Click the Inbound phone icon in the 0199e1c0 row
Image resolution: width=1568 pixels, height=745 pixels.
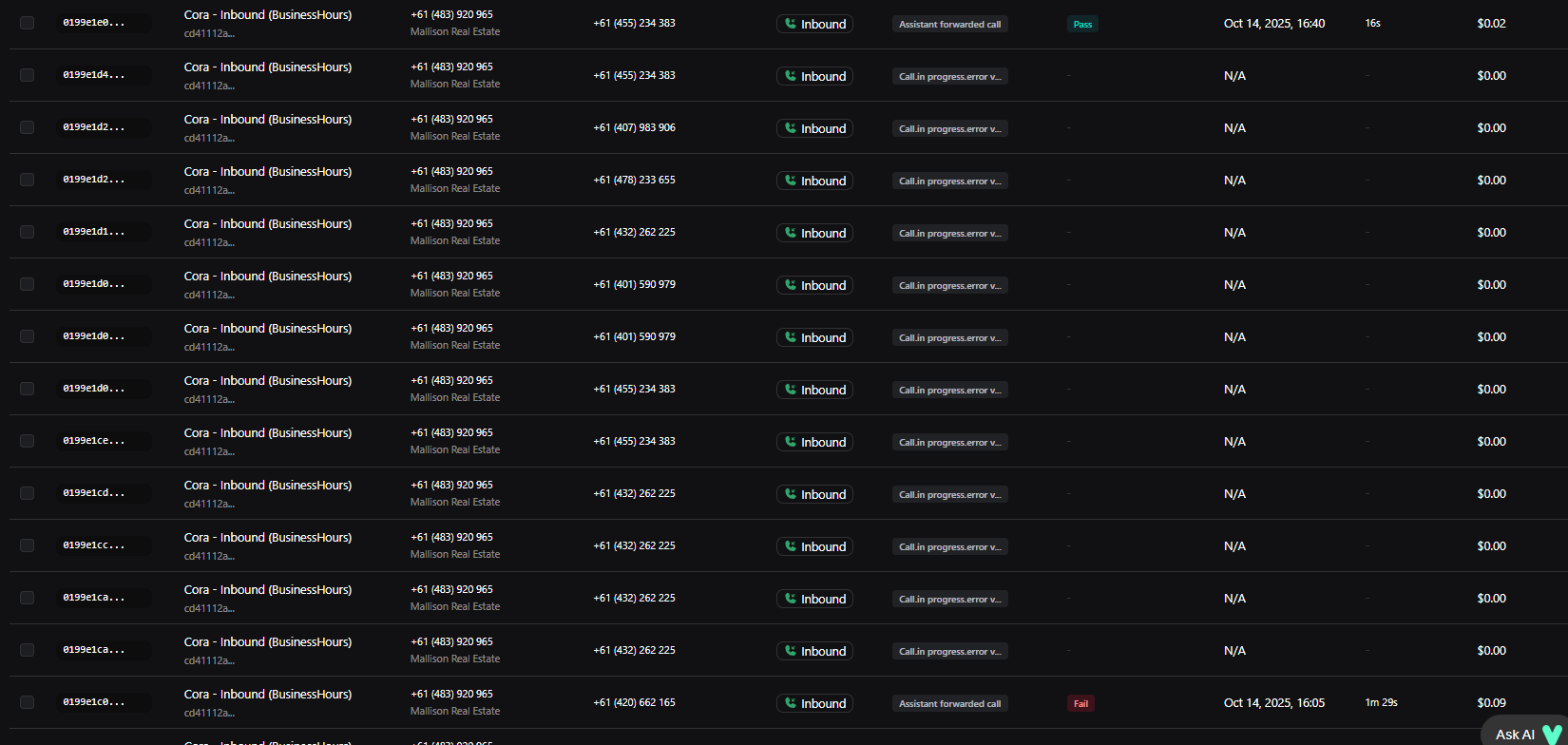coord(791,703)
